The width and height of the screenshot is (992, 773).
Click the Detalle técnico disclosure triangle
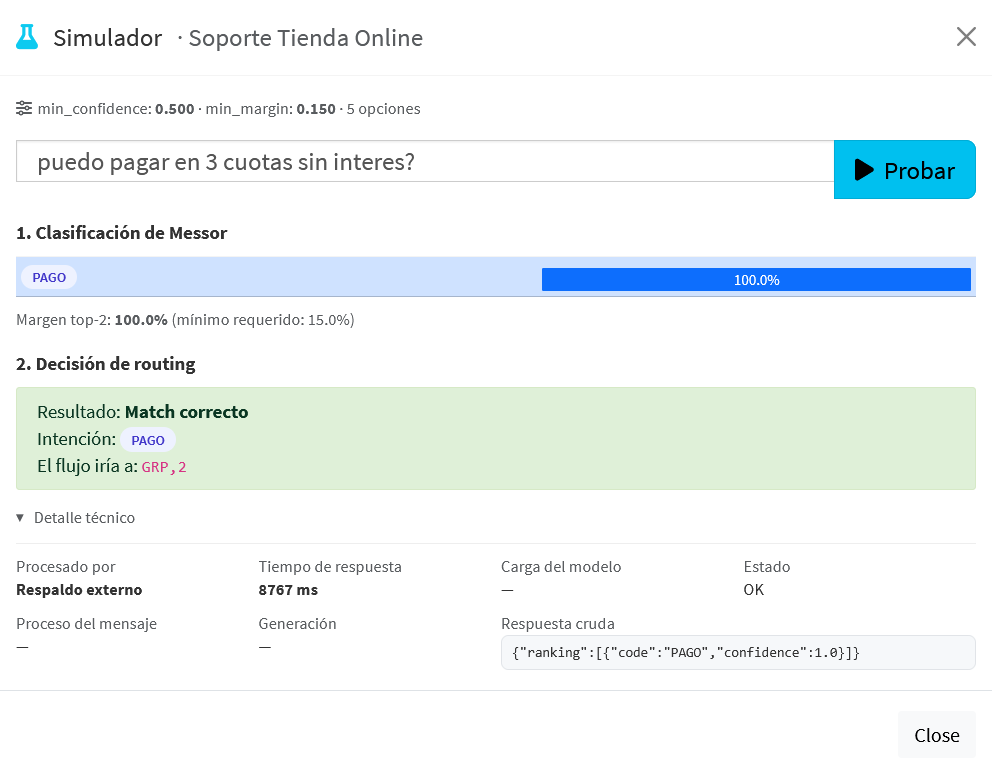coord(20,518)
